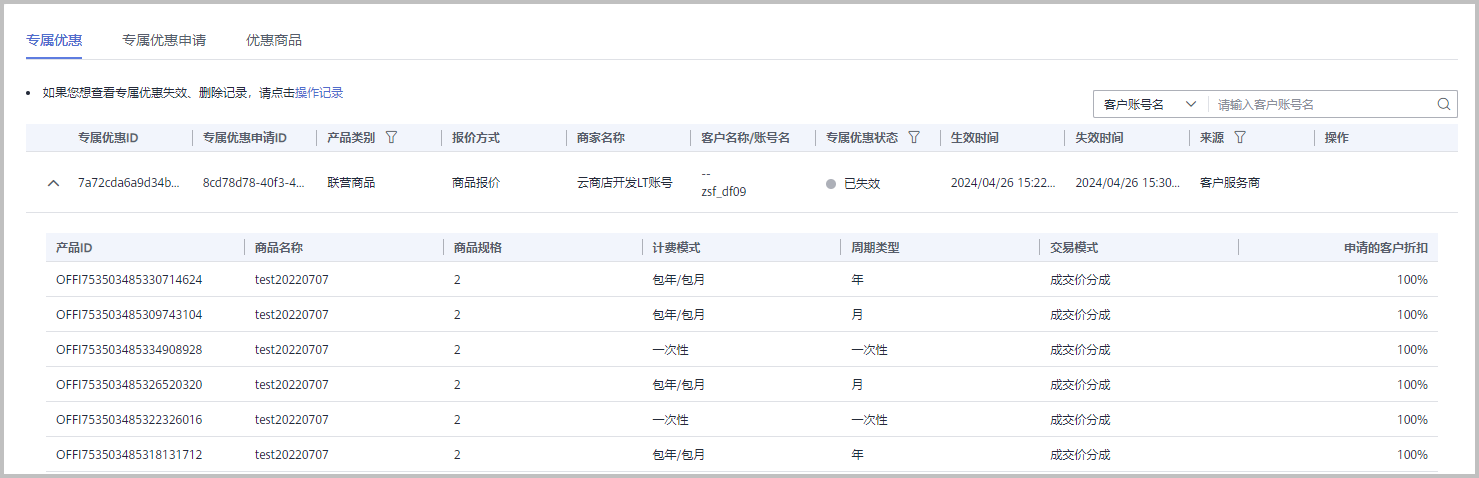Select the 专属优惠 tab
This screenshot has height=478, width=1479.
[x=54, y=40]
